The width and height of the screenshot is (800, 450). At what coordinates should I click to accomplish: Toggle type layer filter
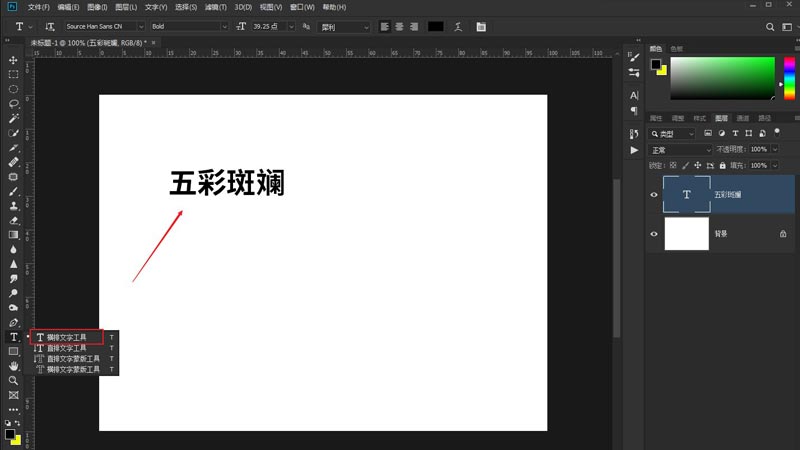click(735, 134)
